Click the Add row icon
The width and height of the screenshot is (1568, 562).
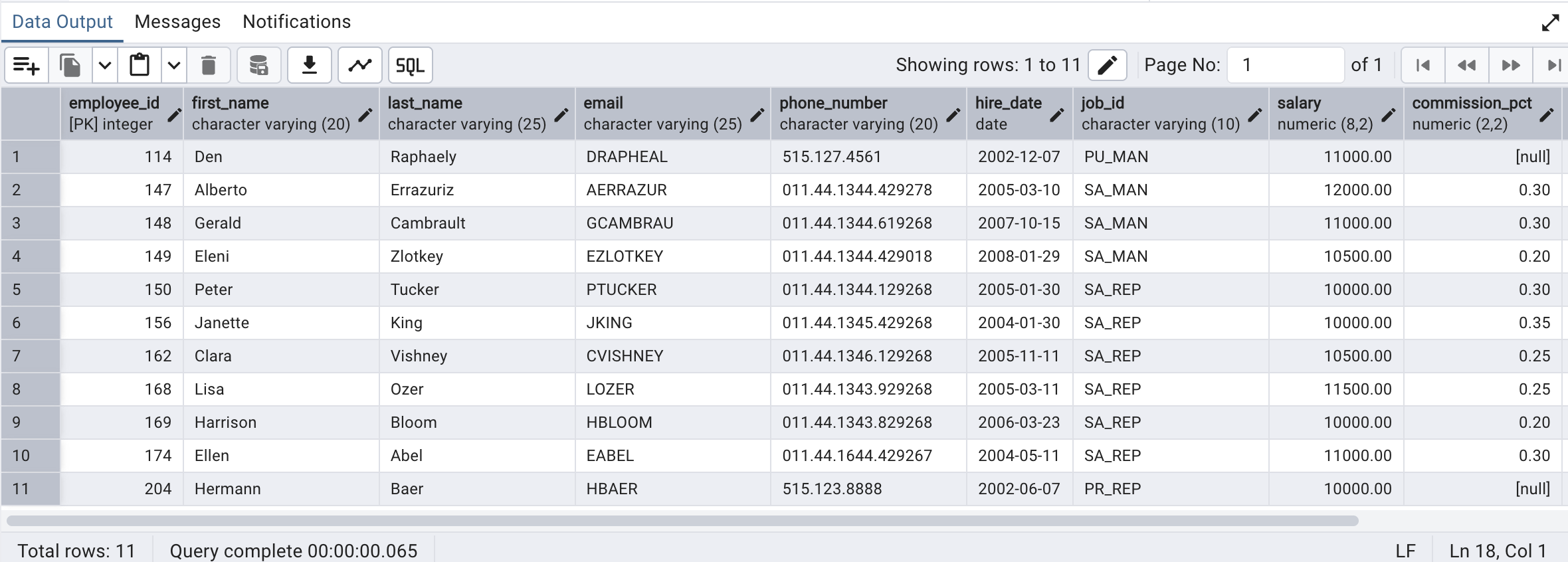tap(27, 65)
